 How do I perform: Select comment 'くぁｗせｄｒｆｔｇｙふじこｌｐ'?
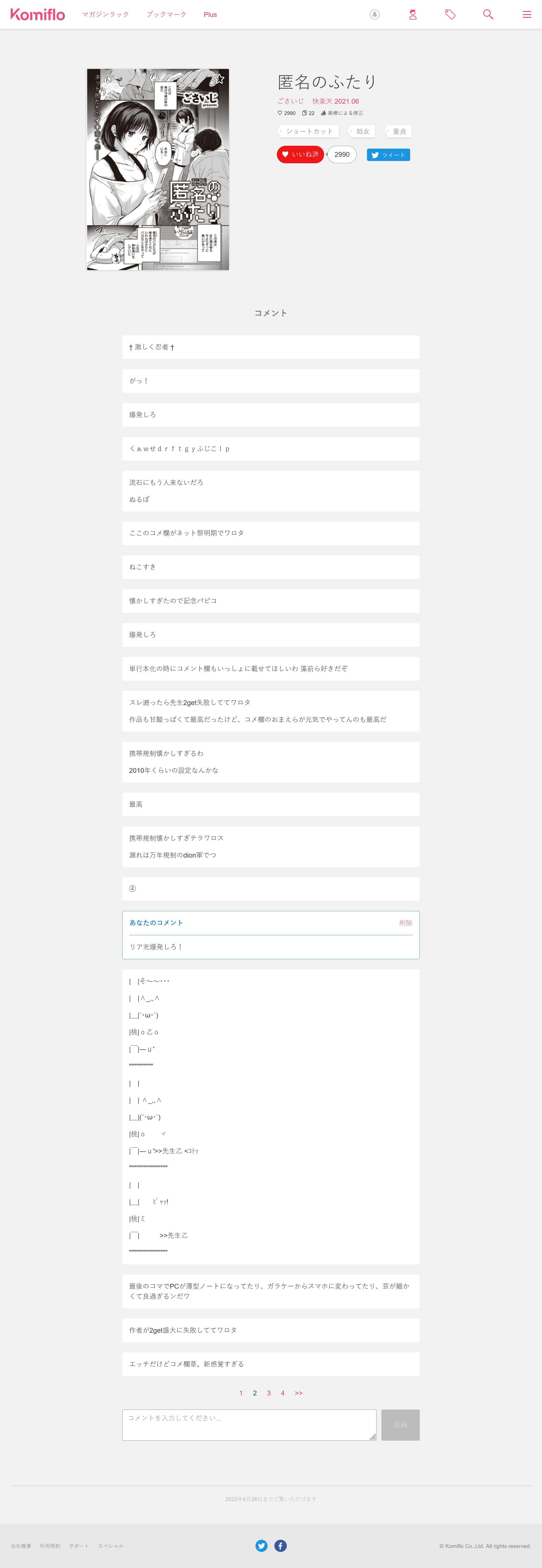click(x=271, y=449)
